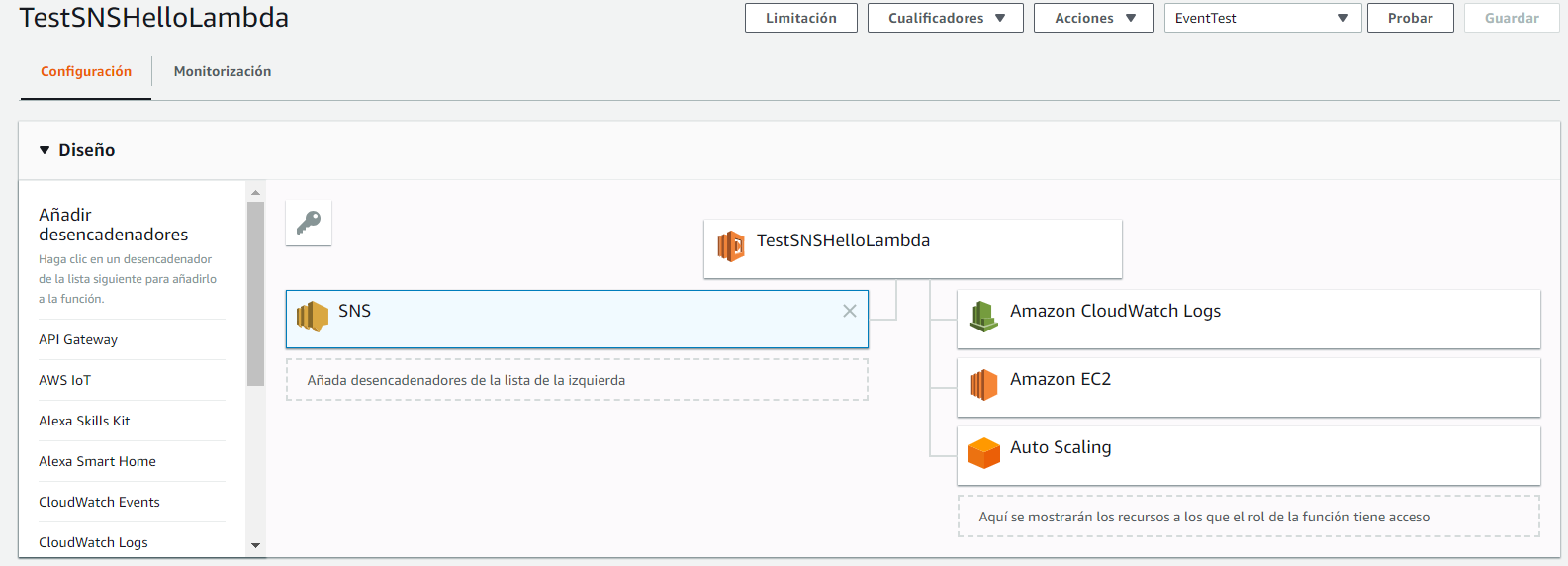Click the TestSNSHelloLambda page title

(x=154, y=17)
